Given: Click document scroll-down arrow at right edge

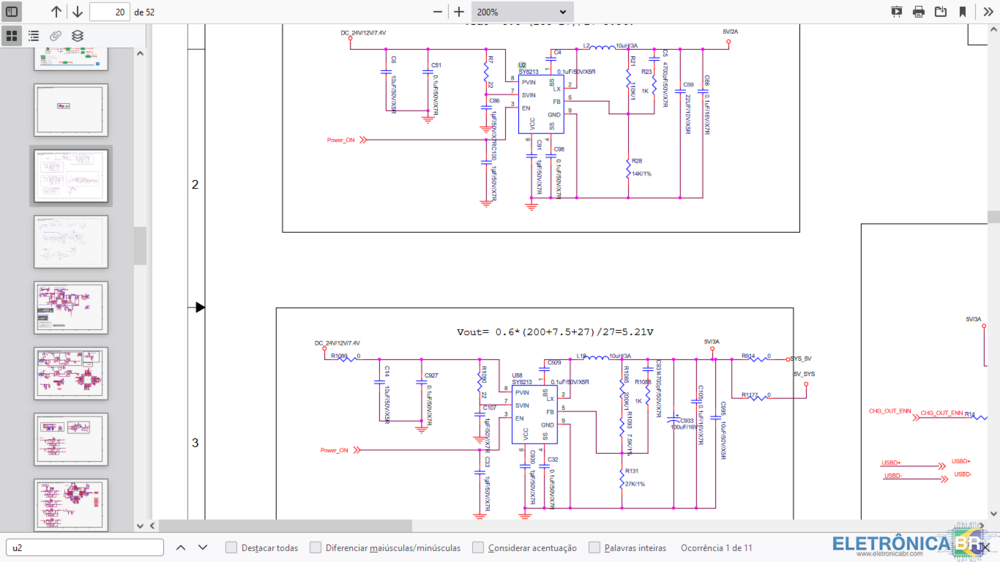Looking at the screenshot, I should click(x=994, y=514).
